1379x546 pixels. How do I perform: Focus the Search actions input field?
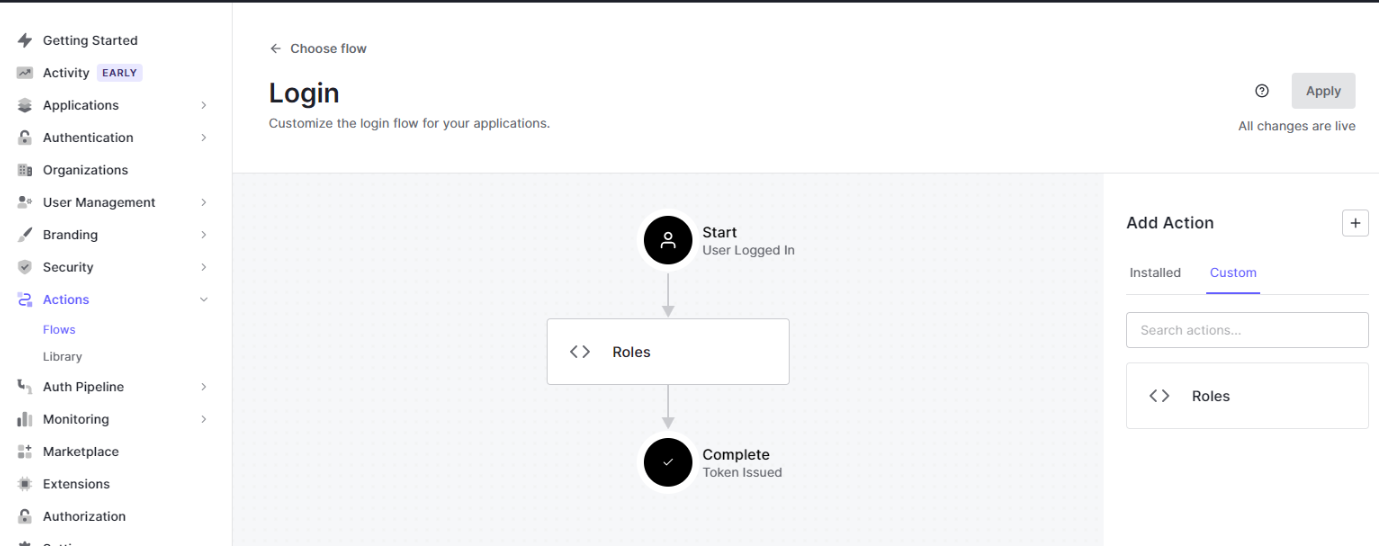point(1247,330)
